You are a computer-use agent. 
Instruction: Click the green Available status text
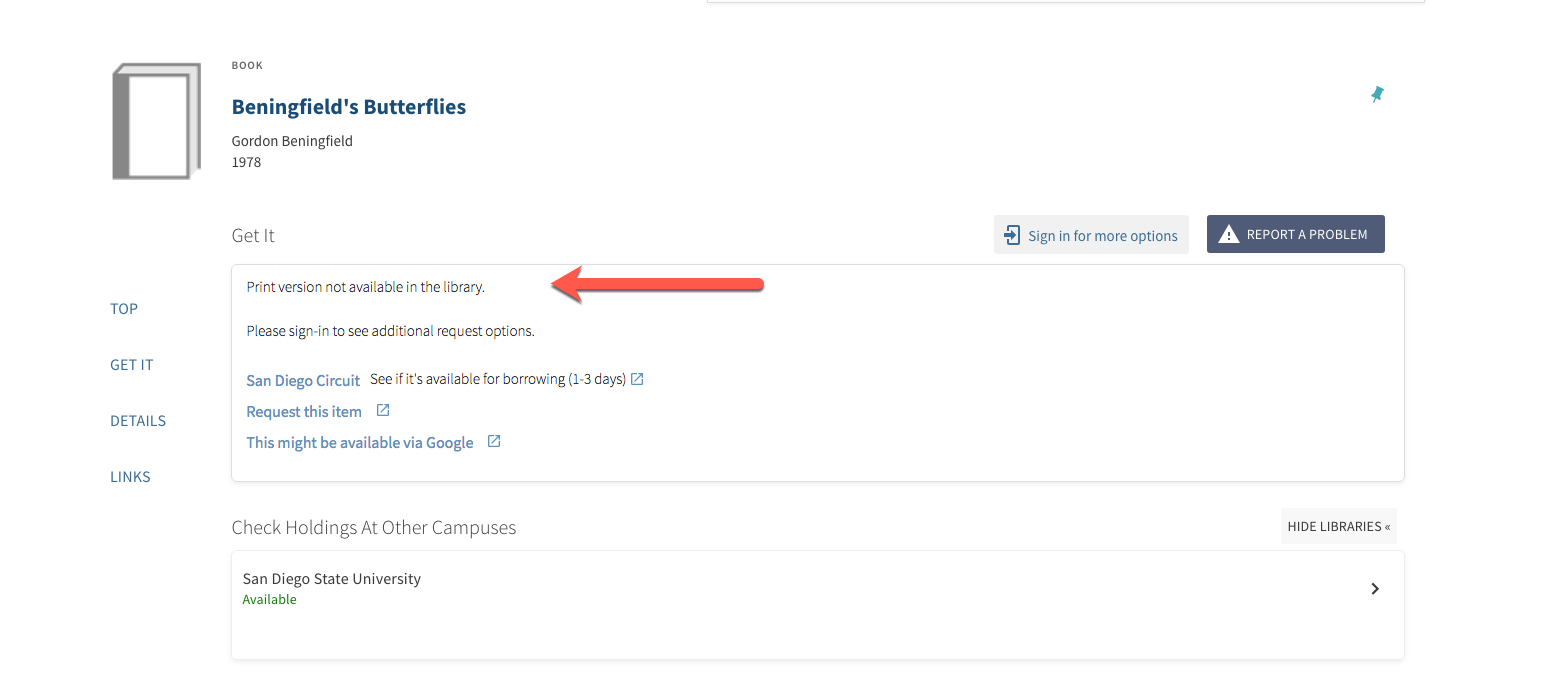click(270, 600)
